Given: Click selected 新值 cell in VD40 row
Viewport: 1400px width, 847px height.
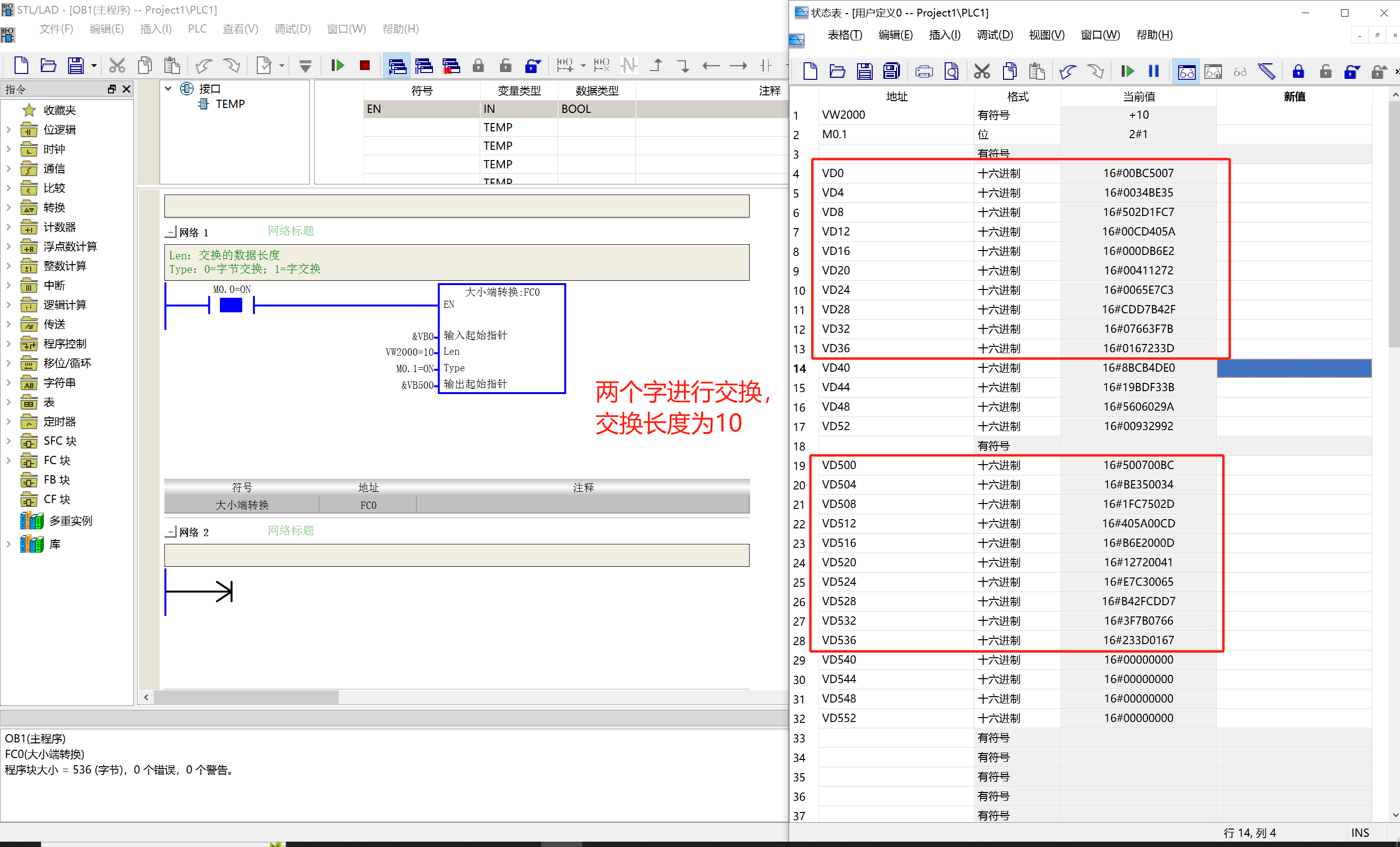Looking at the screenshot, I should (x=1294, y=368).
